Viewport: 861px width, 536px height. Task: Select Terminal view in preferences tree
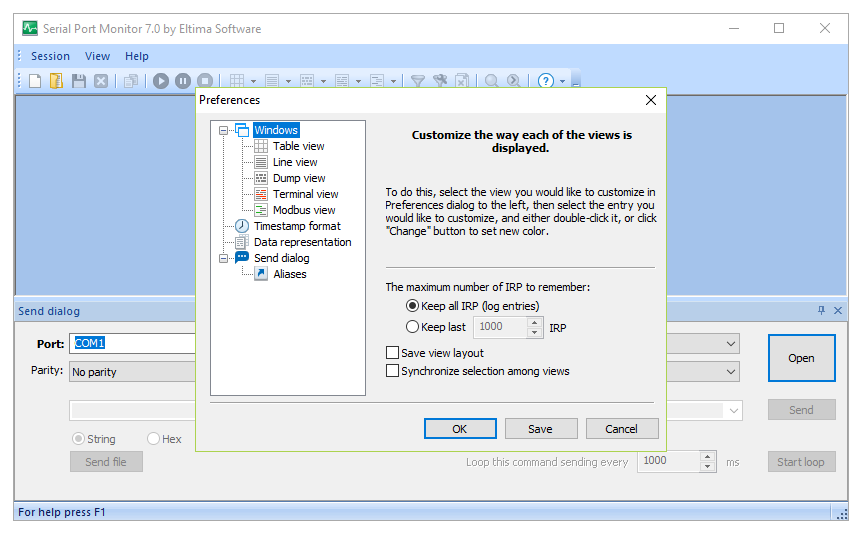[305, 194]
